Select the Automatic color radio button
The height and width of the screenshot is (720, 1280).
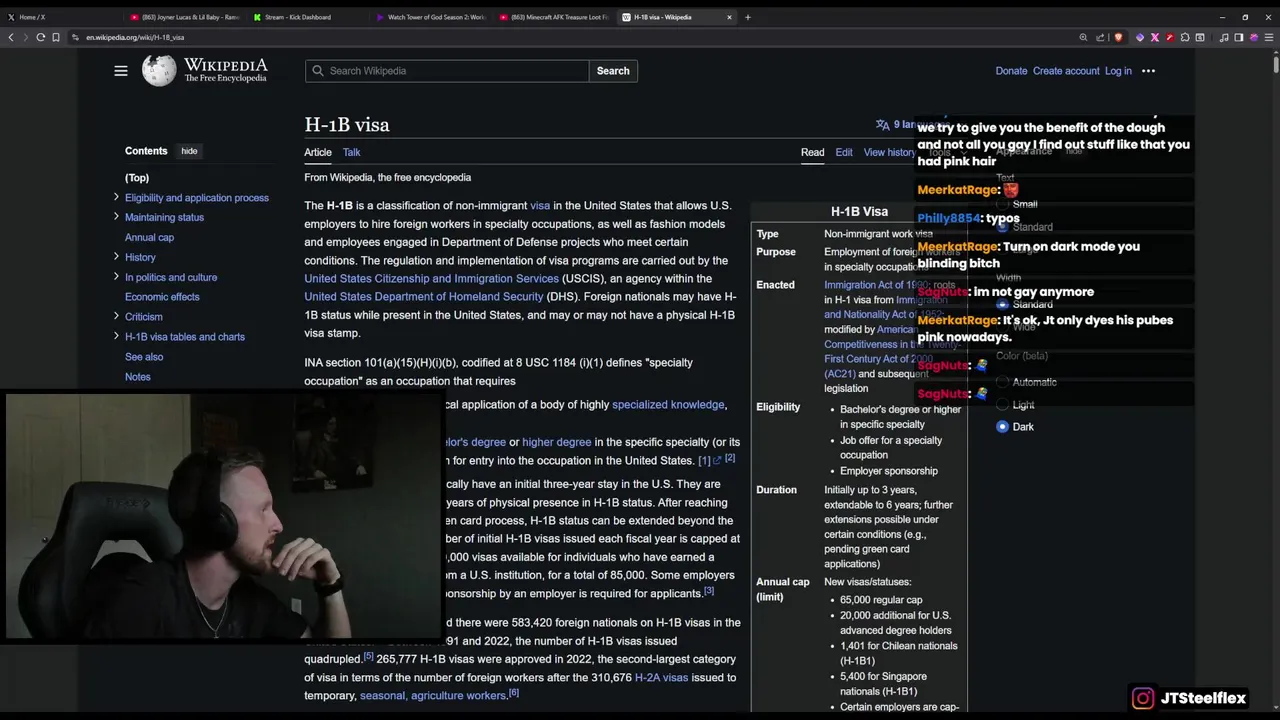point(1002,382)
